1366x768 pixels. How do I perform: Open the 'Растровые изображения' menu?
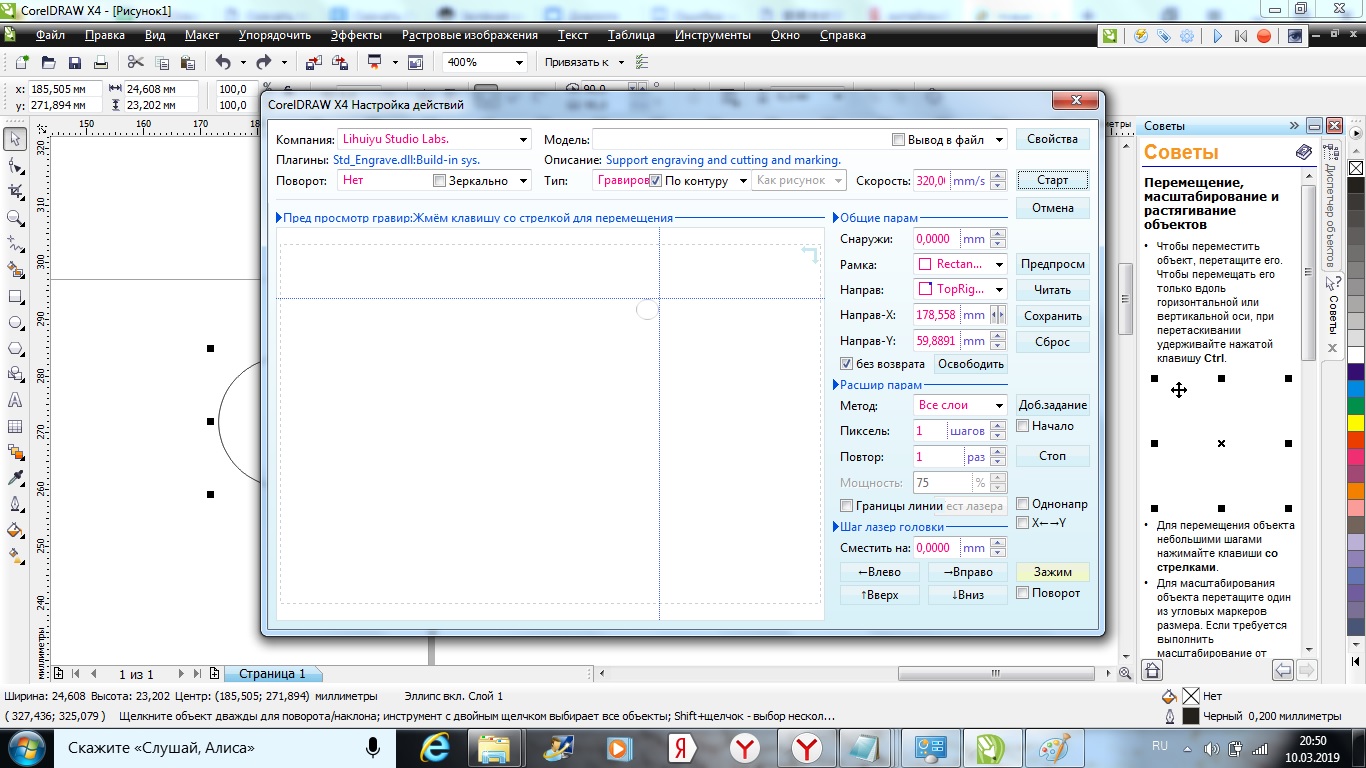(x=470, y=35)
